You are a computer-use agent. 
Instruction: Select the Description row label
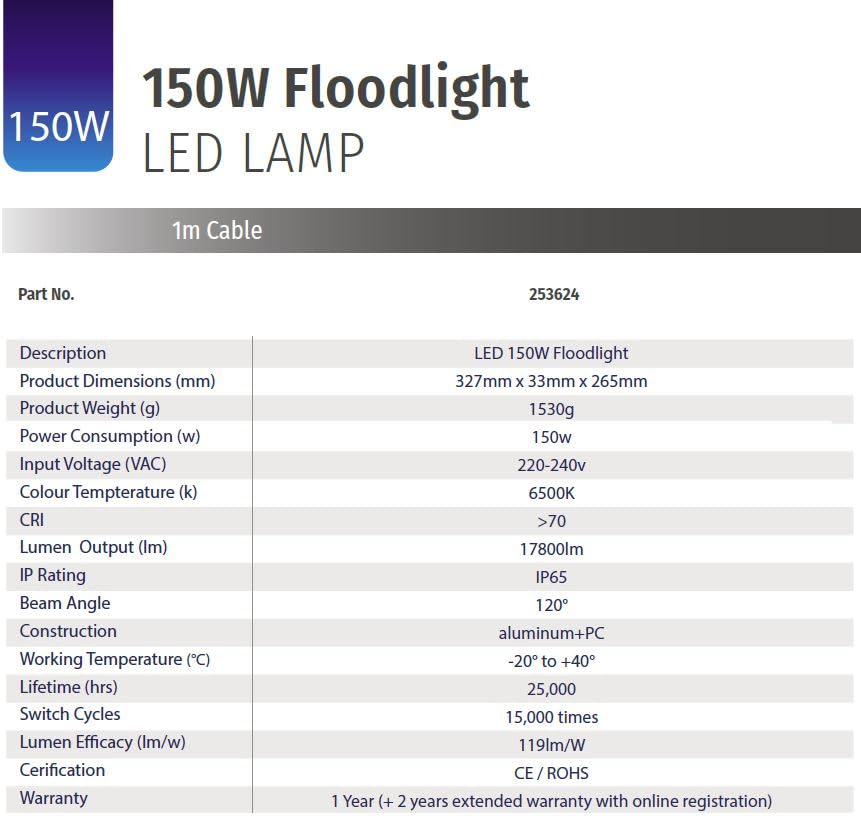(63, 353)
